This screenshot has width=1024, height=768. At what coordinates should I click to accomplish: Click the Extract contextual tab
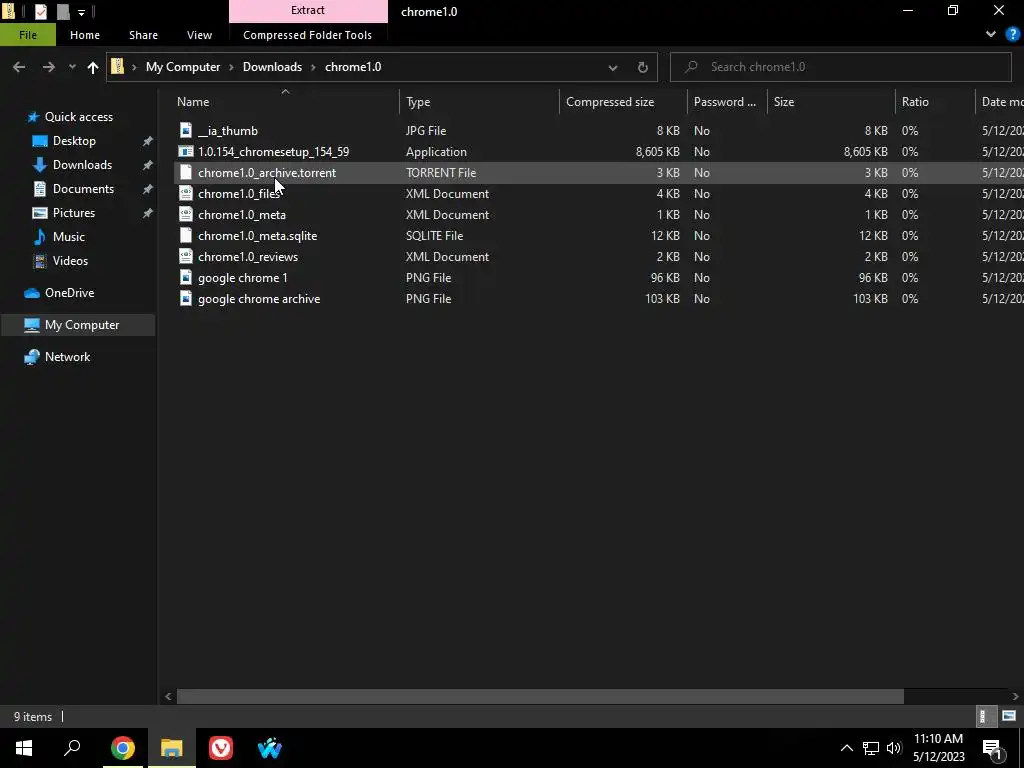(x=308, y=10)
